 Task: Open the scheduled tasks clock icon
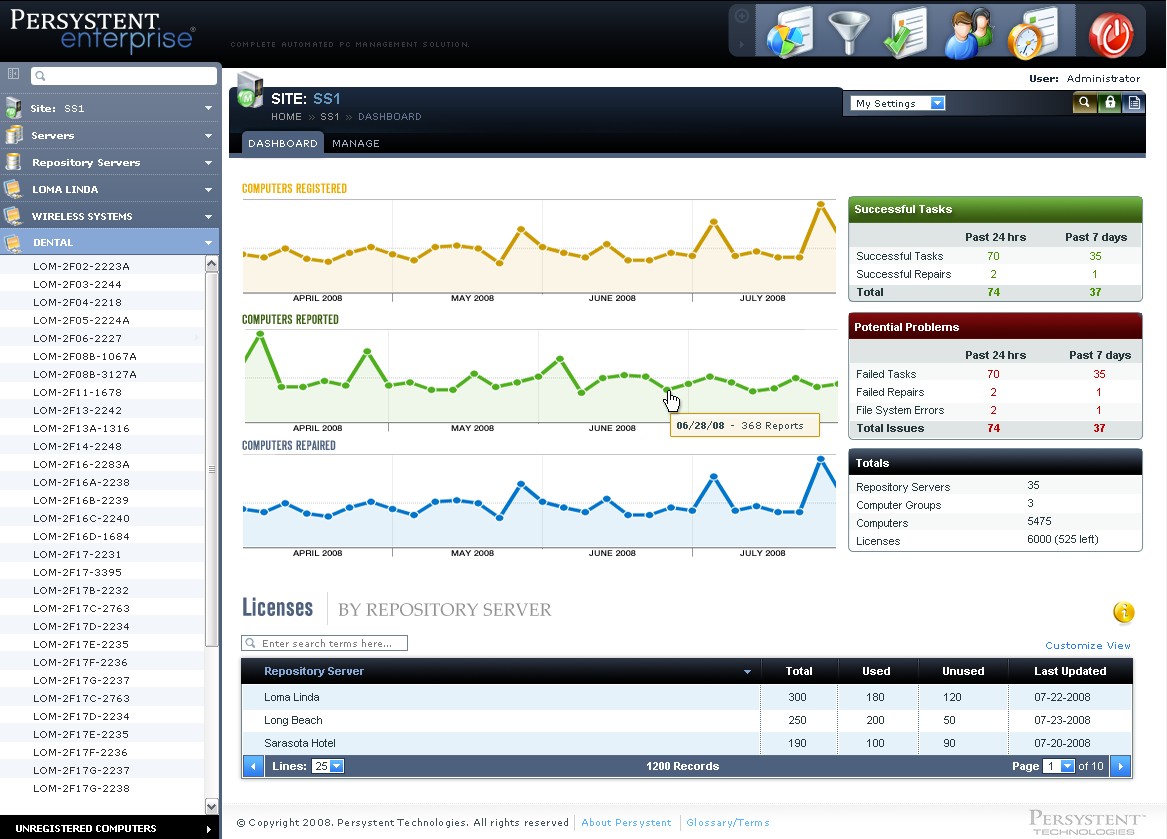click(x=1032, y=33)
